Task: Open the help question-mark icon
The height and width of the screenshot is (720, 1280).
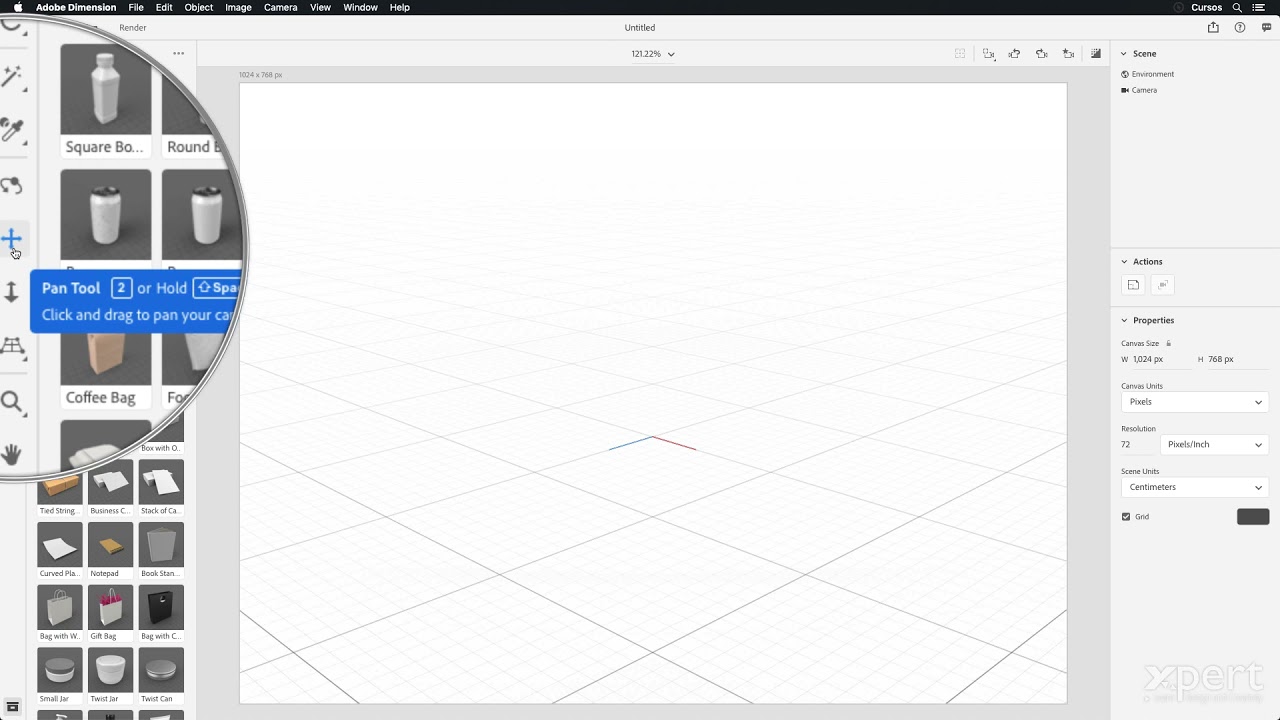Action: [x=1240, y=28]
